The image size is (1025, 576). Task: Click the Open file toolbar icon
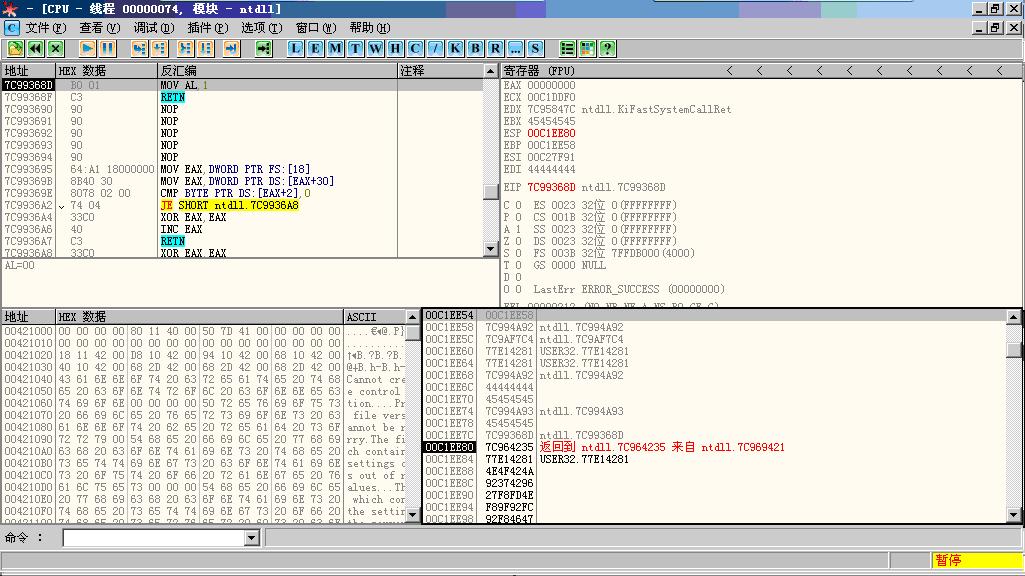tap(15, 48)
